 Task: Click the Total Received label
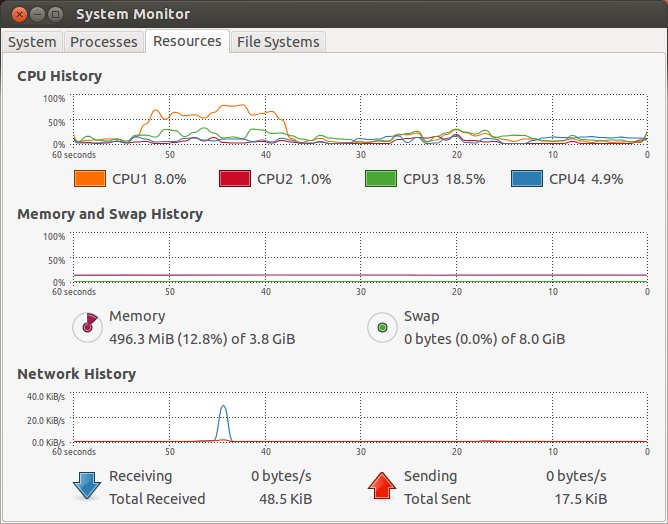click(x=157, y=499)
